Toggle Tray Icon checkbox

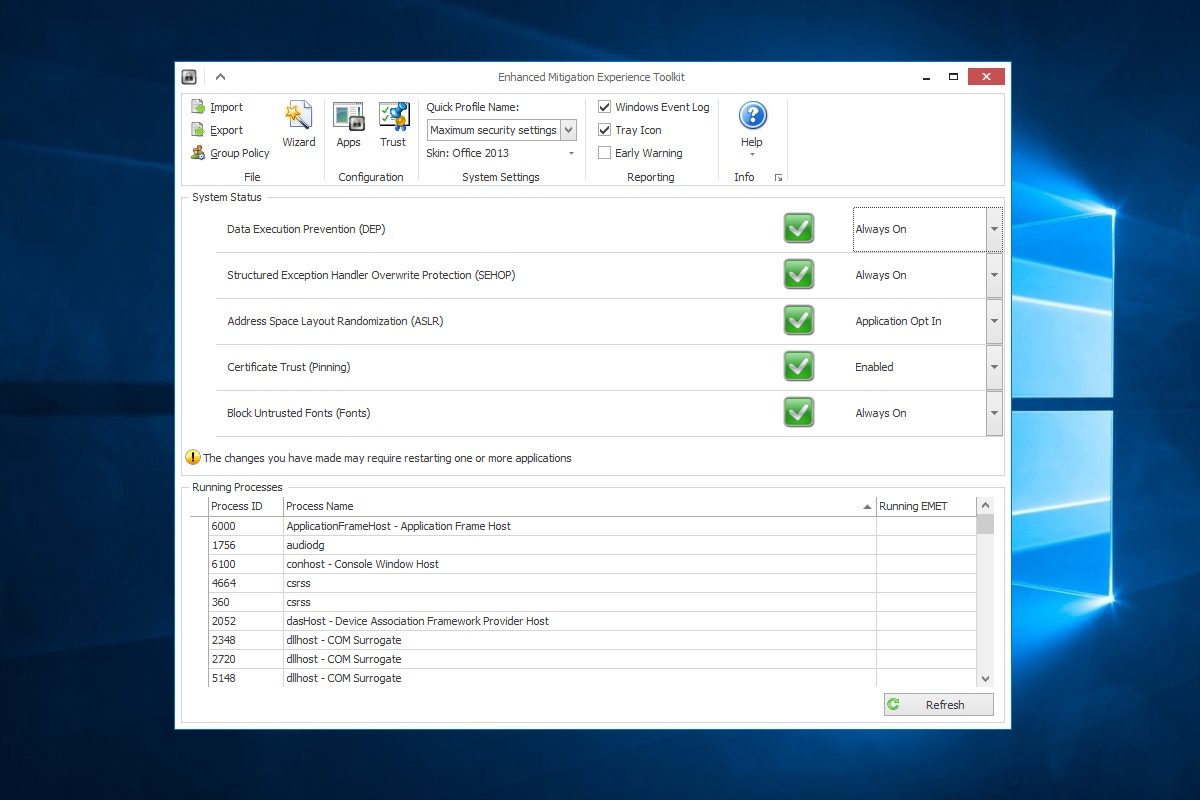point(604,130)
